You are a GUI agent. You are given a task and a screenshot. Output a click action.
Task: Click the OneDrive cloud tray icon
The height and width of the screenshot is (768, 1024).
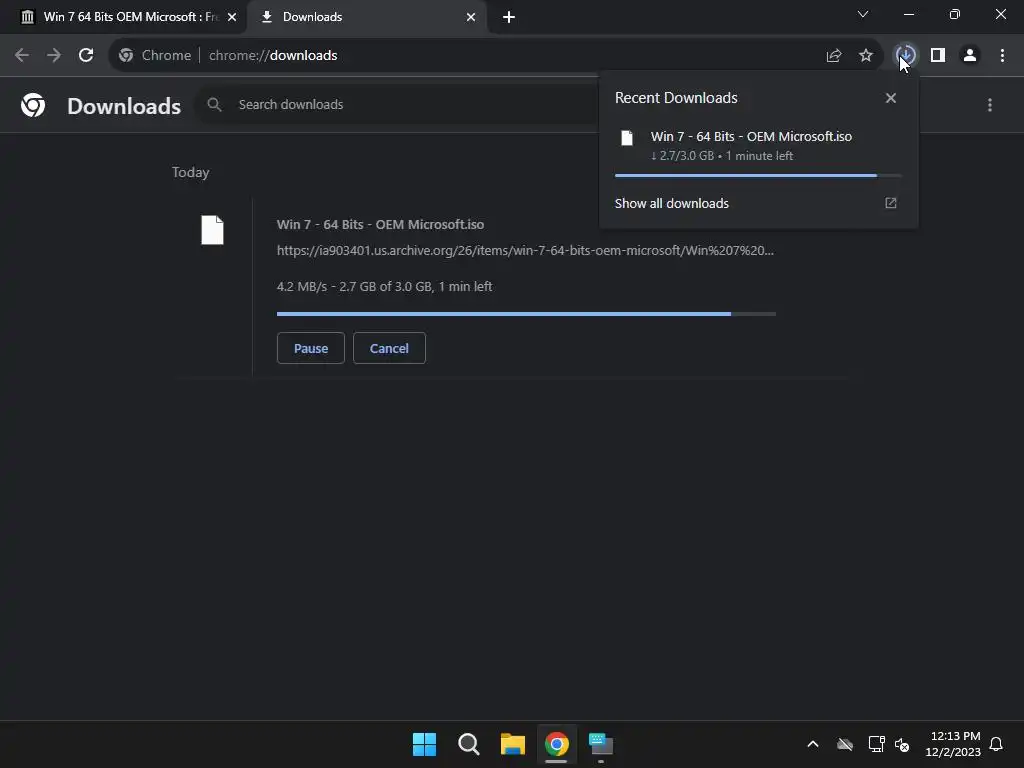845,744
